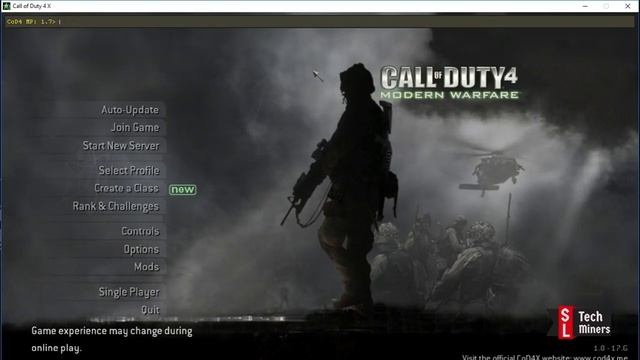The image size is (640, 360).
Task: Open the Auto-Update menu item
Action: coord(130,110)
